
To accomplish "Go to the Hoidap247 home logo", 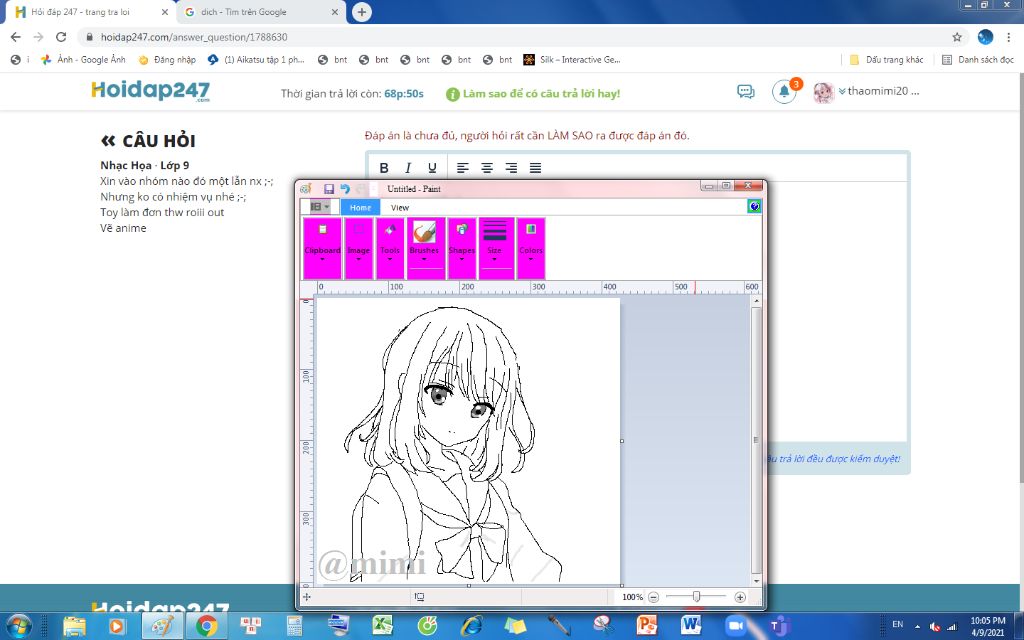I will click(151, 91).
